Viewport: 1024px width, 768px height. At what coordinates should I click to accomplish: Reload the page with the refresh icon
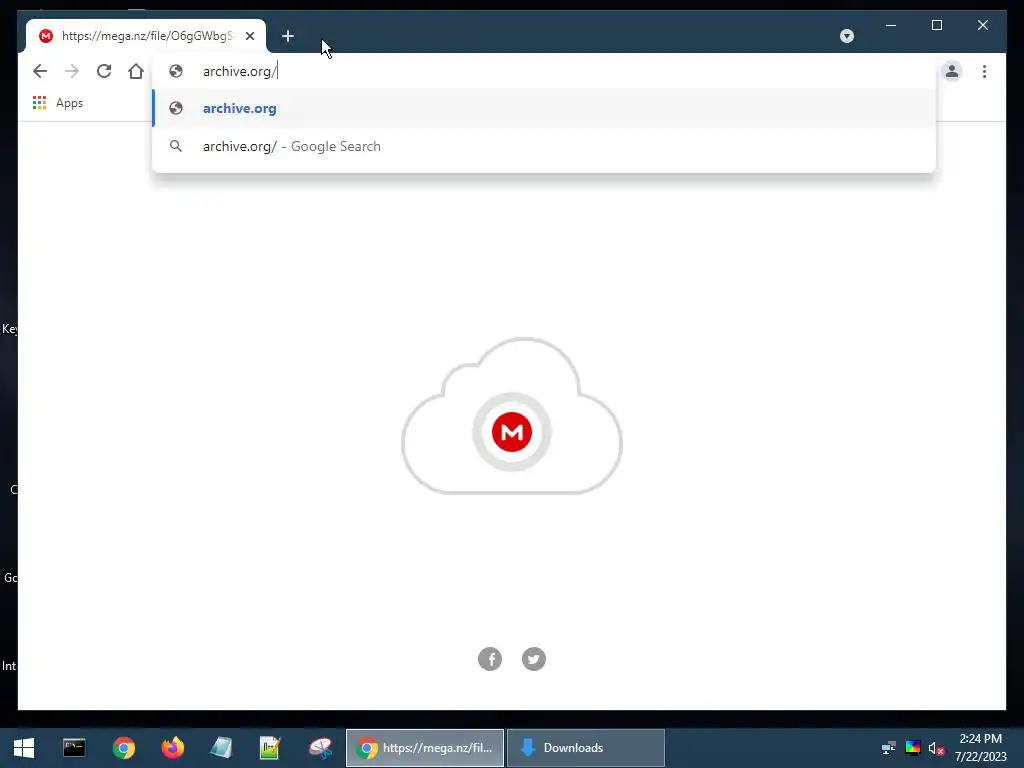click(x=104, y=71)
